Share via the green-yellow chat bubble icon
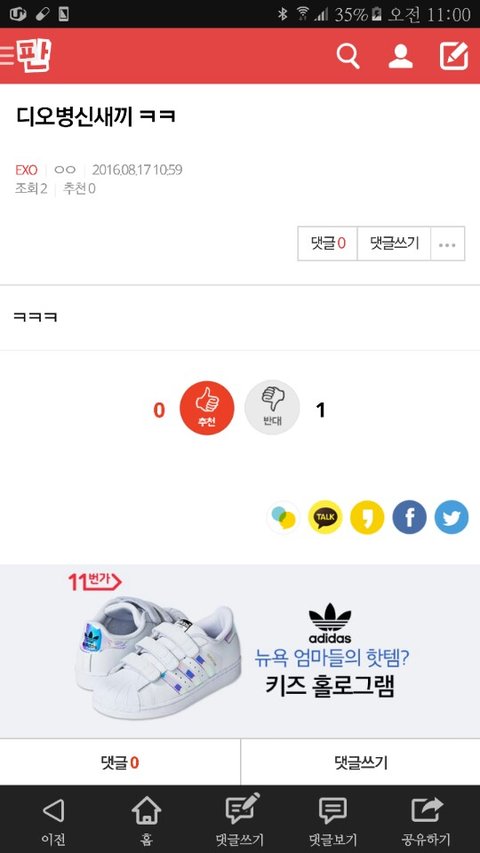Image resolution: width=480 pixels, height=853 pixels. (x=283, y=517)
